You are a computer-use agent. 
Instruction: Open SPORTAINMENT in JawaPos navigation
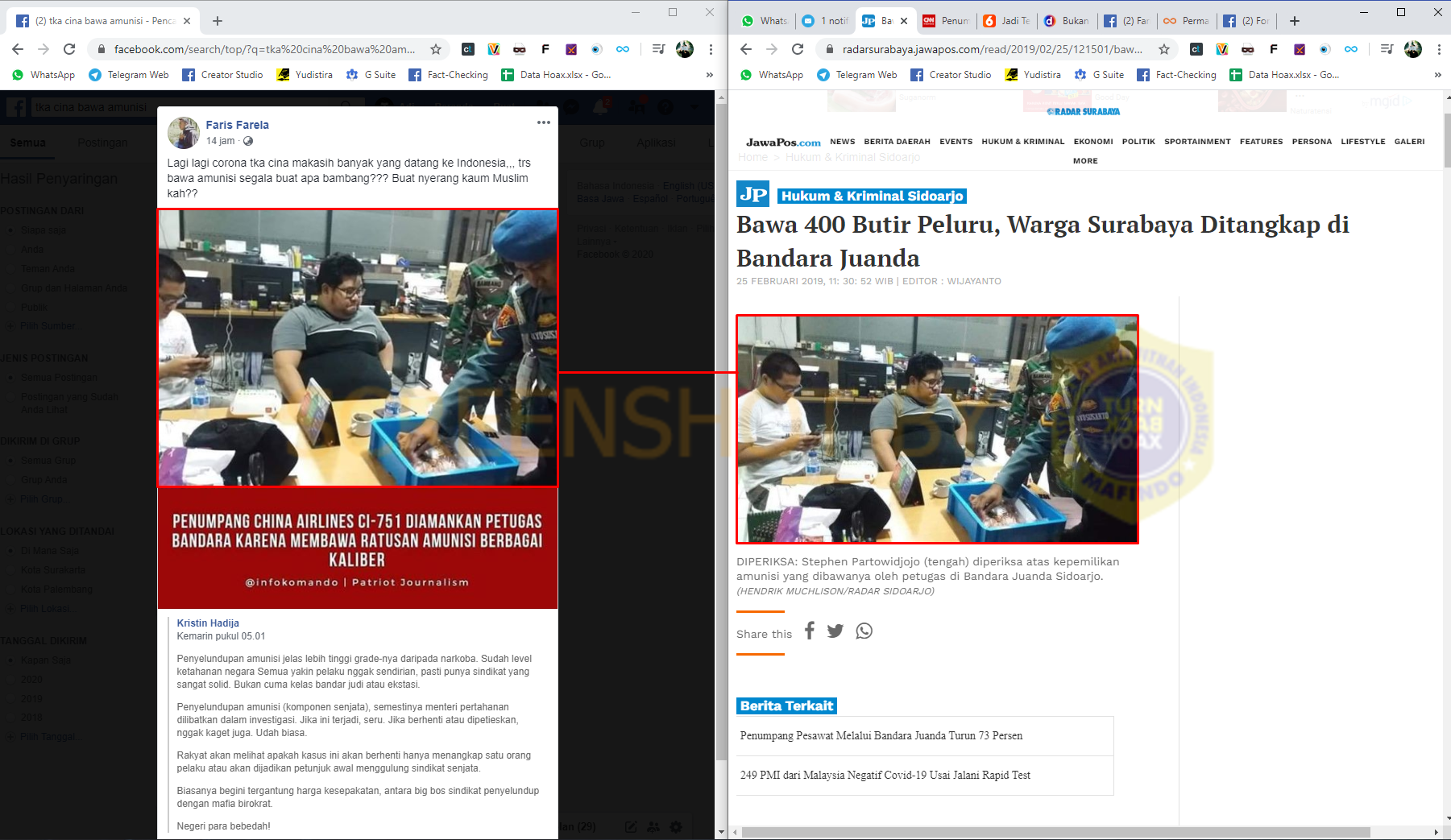coord(1197,142)
